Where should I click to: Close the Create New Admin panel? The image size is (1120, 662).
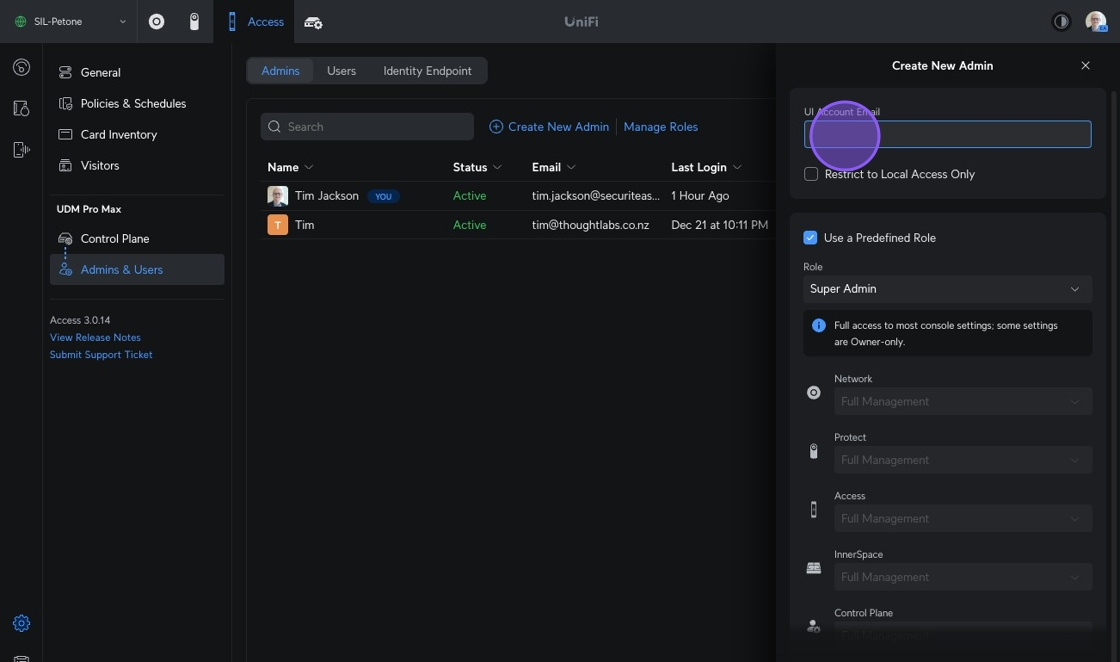click(x=1085, y=66)
